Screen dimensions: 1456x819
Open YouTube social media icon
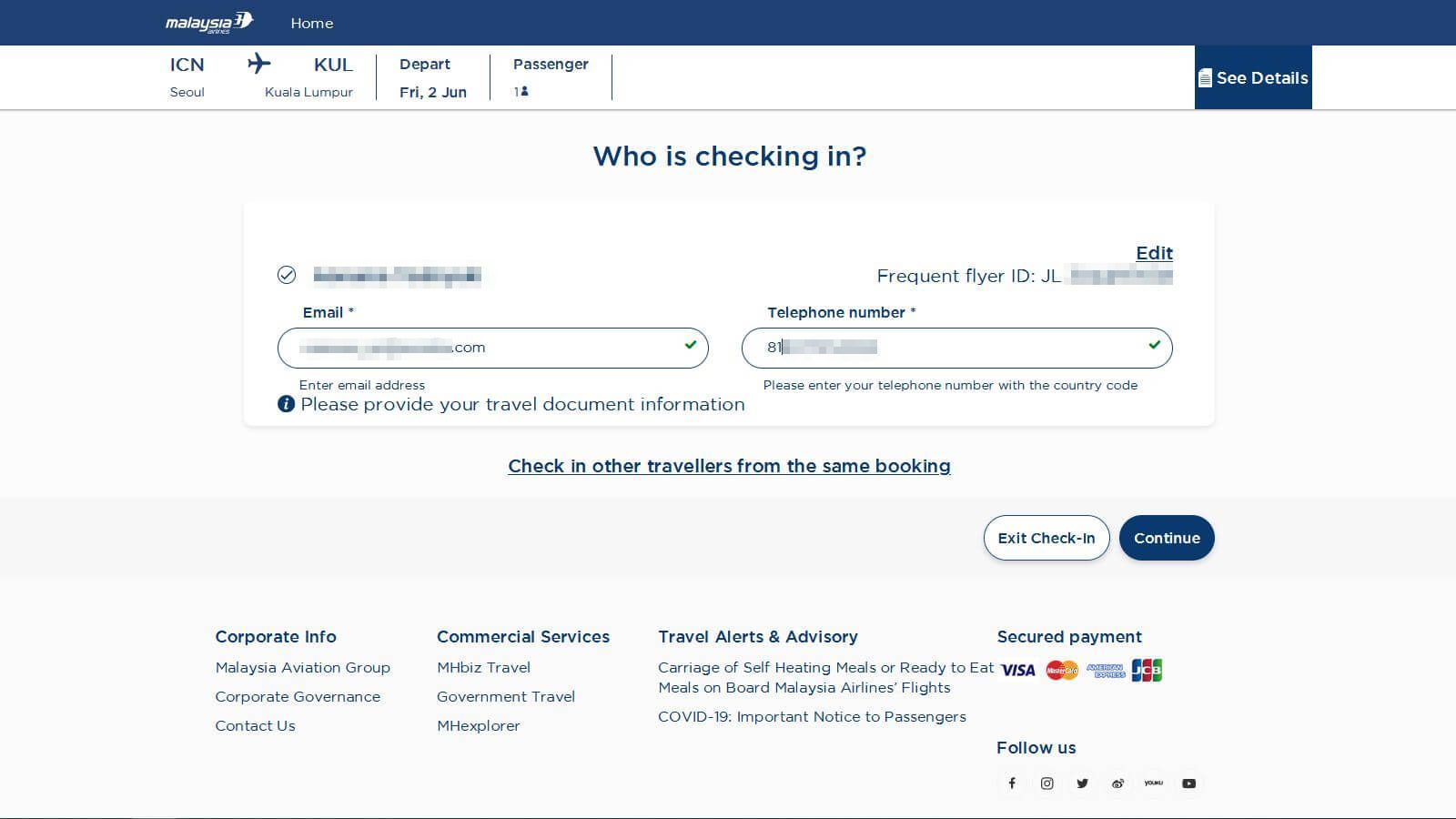(1188, 784)
